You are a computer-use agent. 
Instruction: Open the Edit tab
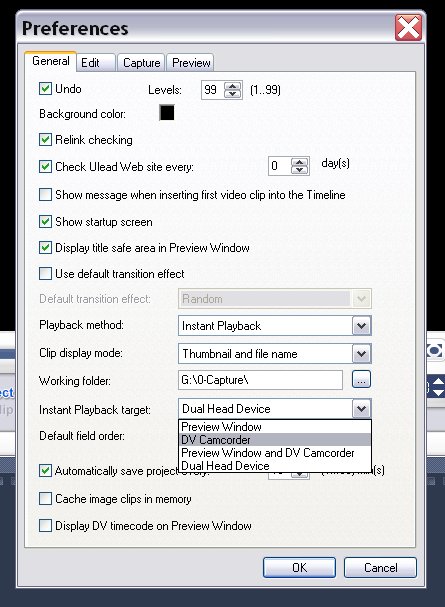(x=96, y=63)
